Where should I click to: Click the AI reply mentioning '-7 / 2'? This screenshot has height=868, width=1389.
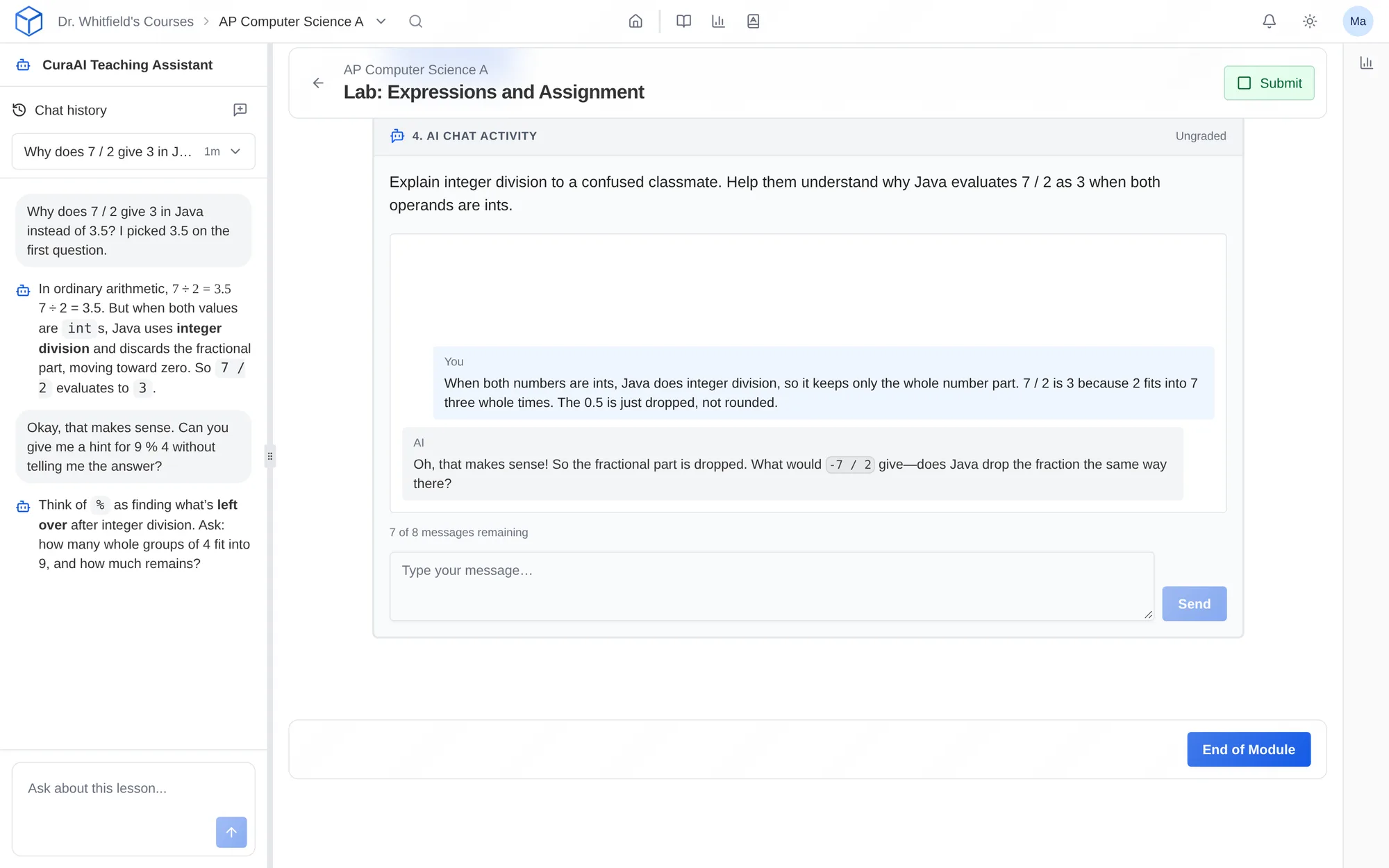click(792, 464)
